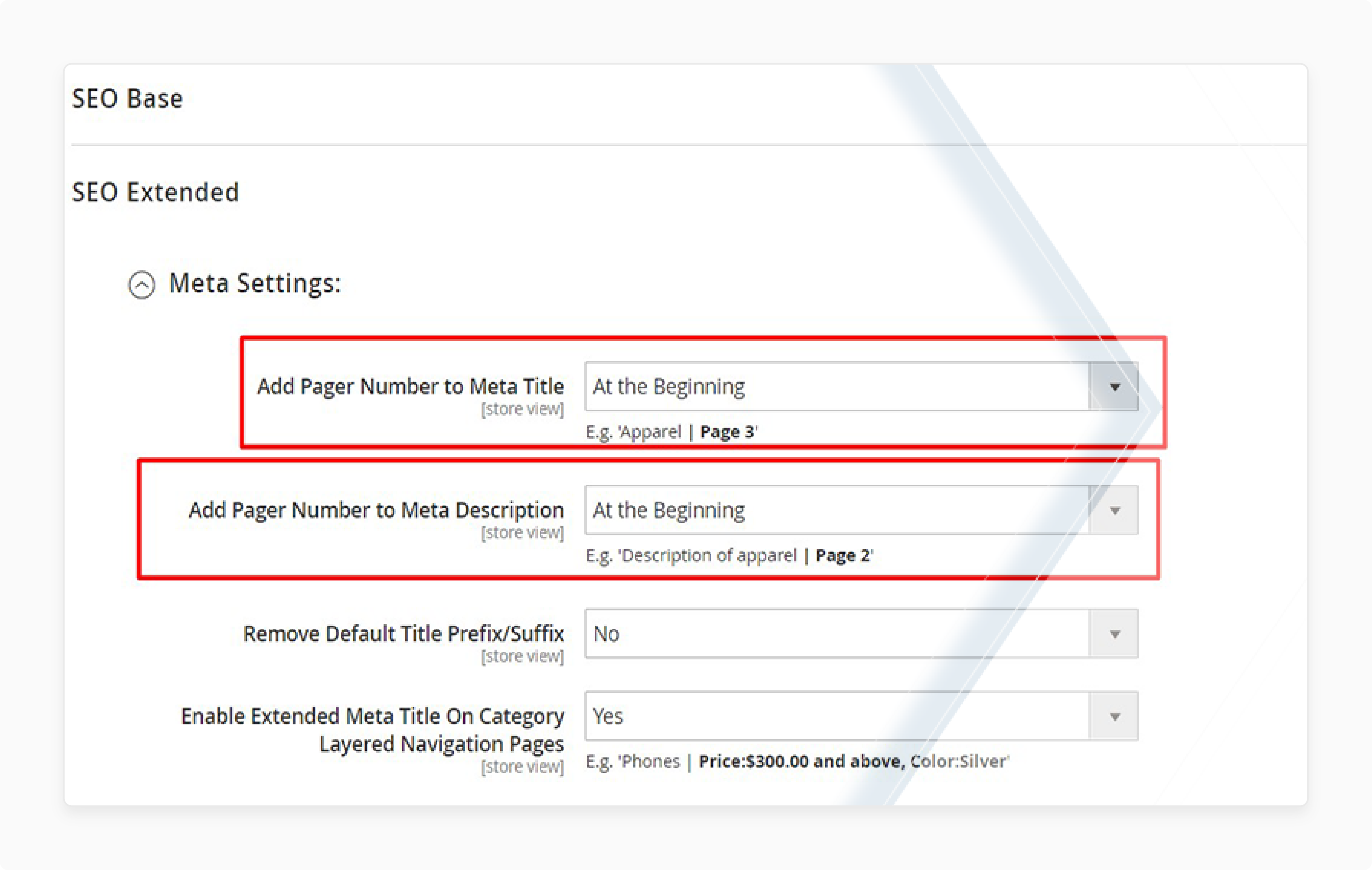1372x870 pixels.
Task: Open Remove Default Title Prefix/Suffix dropdown
Action: [x=861, y=633]
